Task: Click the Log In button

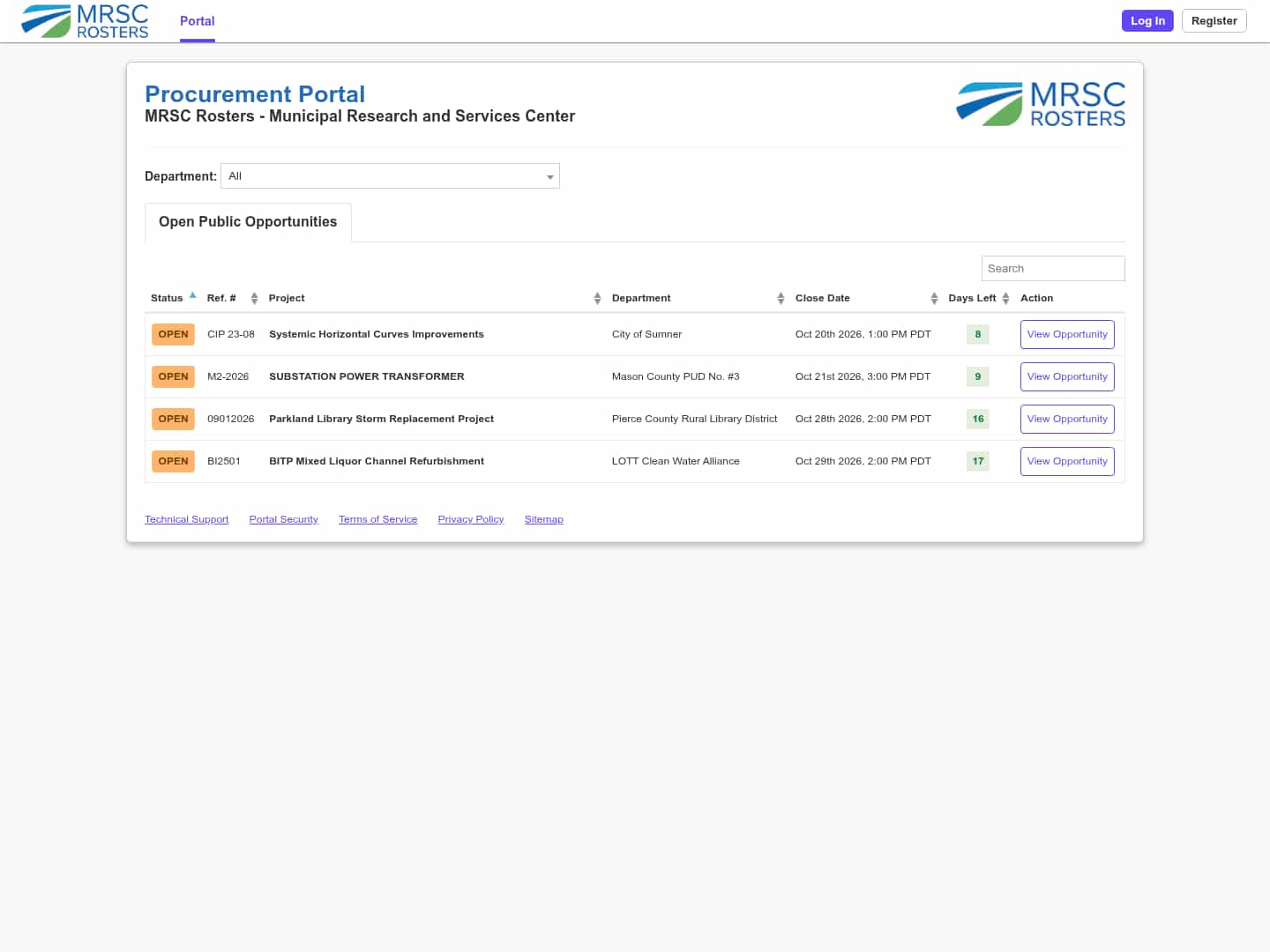Action: 1147,21
